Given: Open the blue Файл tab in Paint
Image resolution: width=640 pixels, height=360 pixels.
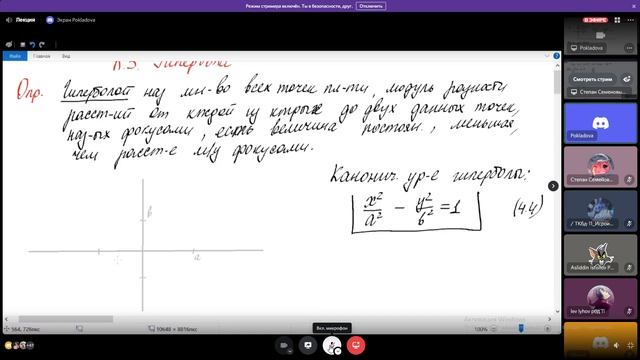Looking at the screenshot, I should click(x=15, y=56).
